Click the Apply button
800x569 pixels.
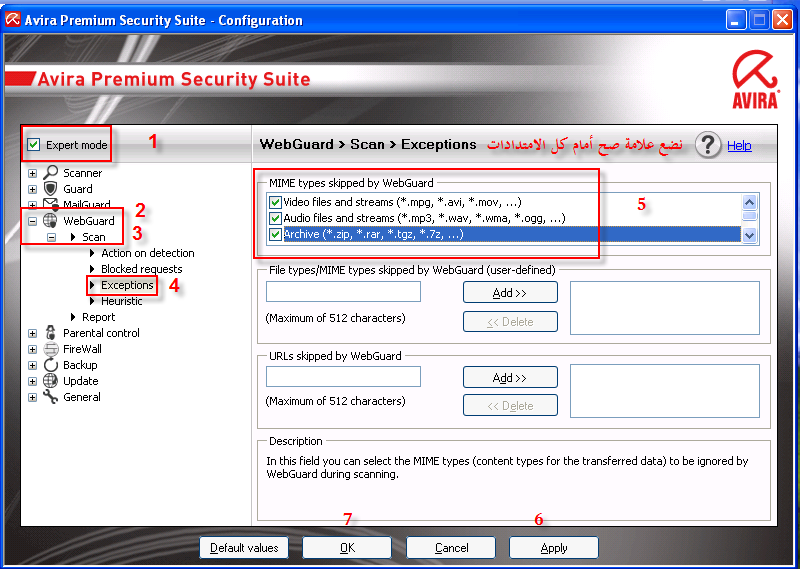554,548
